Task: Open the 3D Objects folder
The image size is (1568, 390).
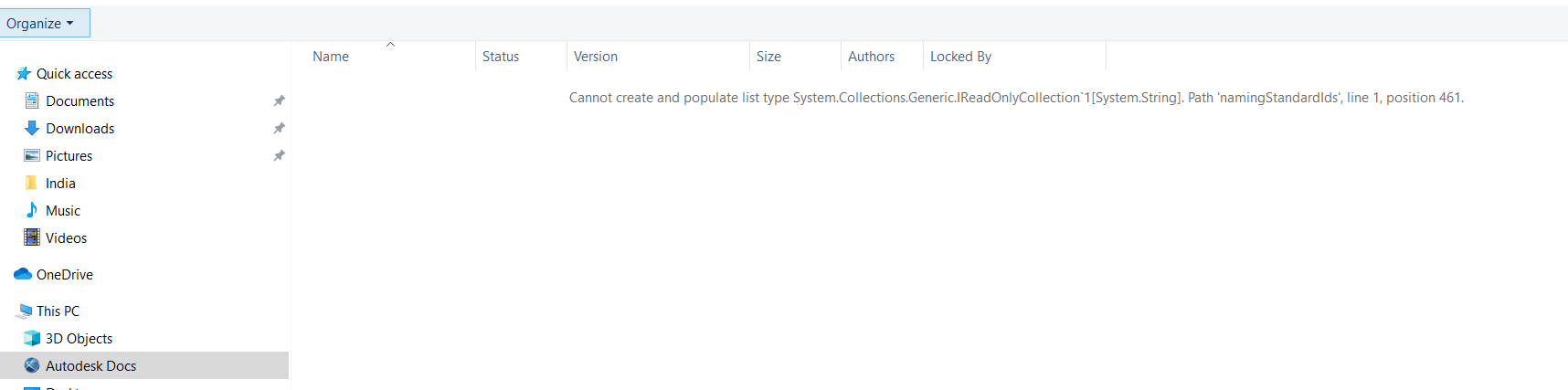Action: (x=79, y=338)
